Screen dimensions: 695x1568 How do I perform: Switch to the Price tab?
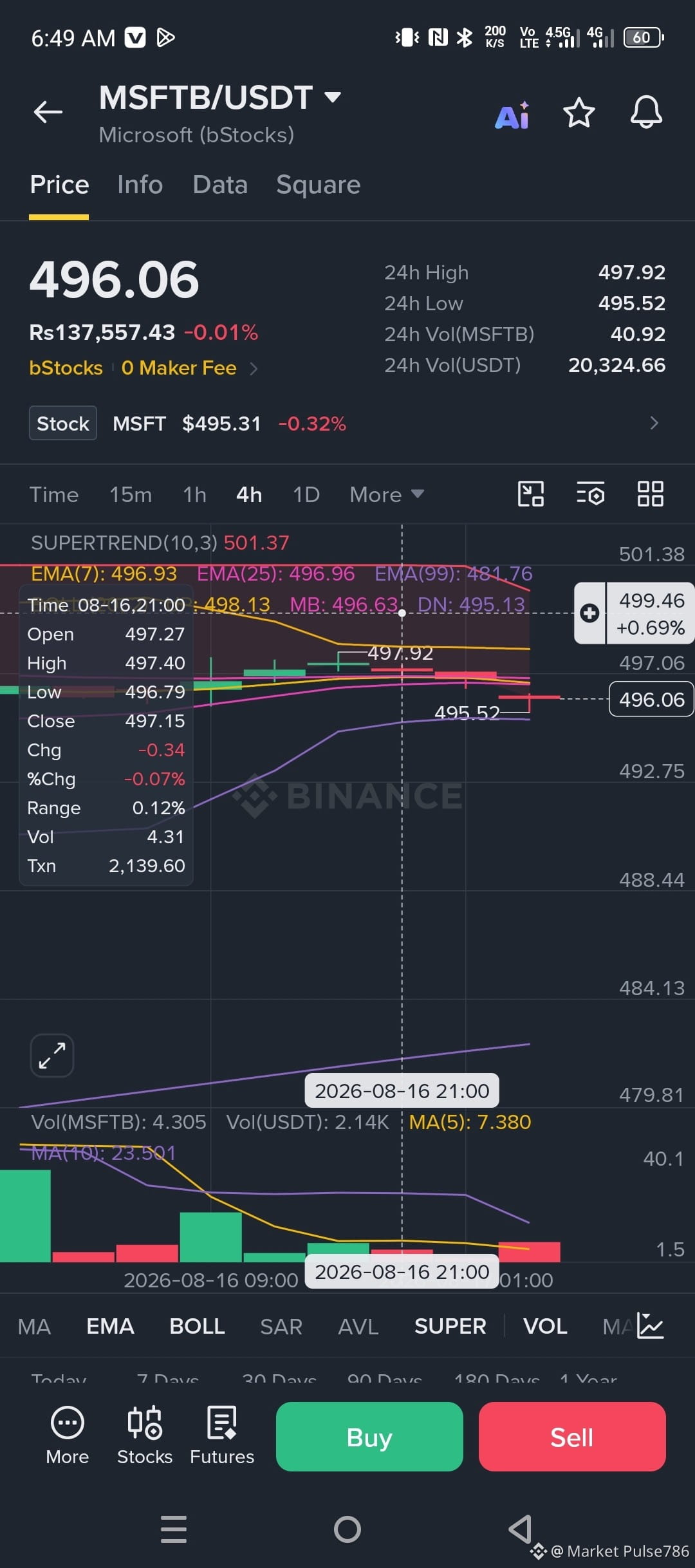59,185
